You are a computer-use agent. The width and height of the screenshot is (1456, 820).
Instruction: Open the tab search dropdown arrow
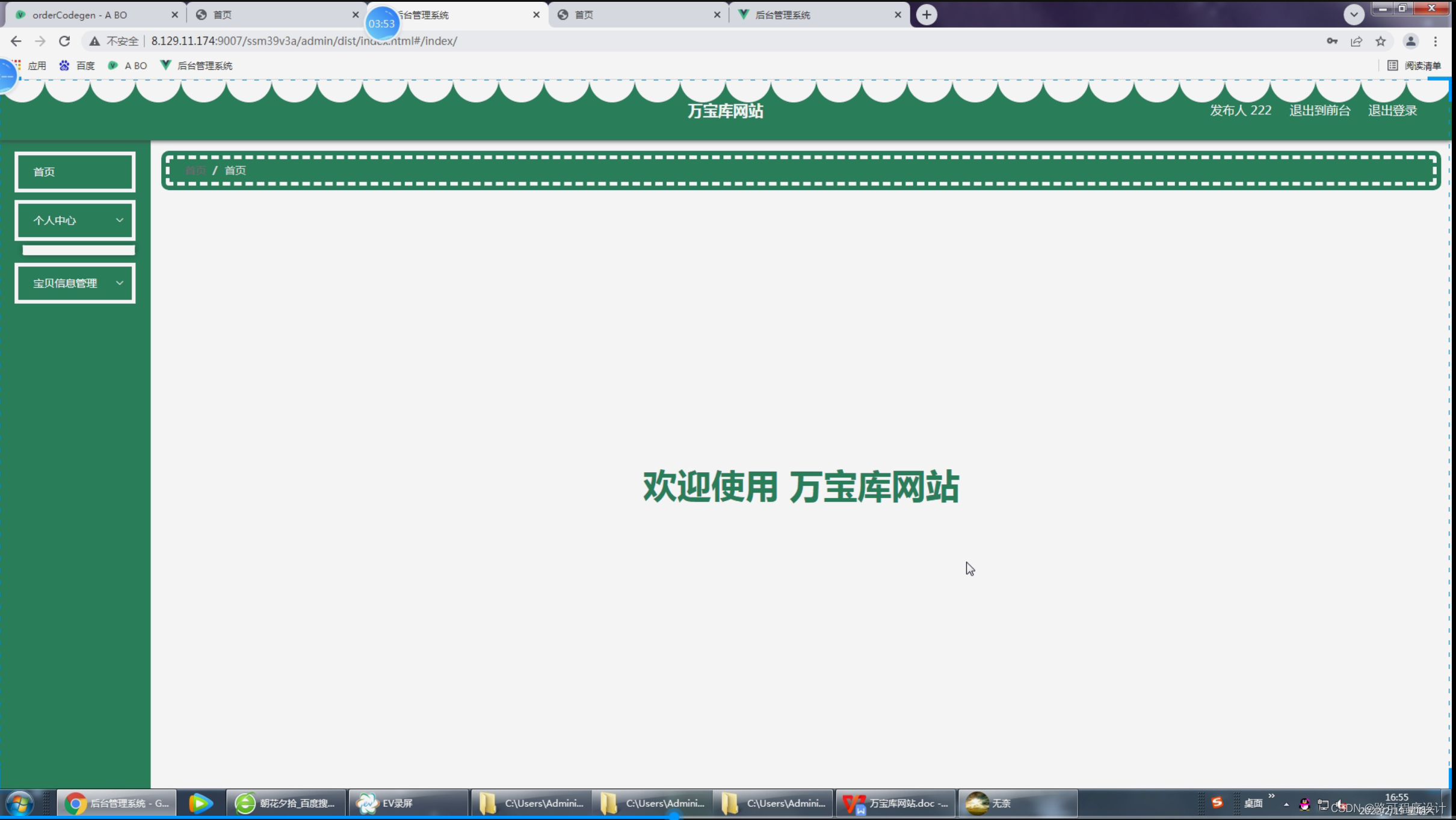[1354, 14]
